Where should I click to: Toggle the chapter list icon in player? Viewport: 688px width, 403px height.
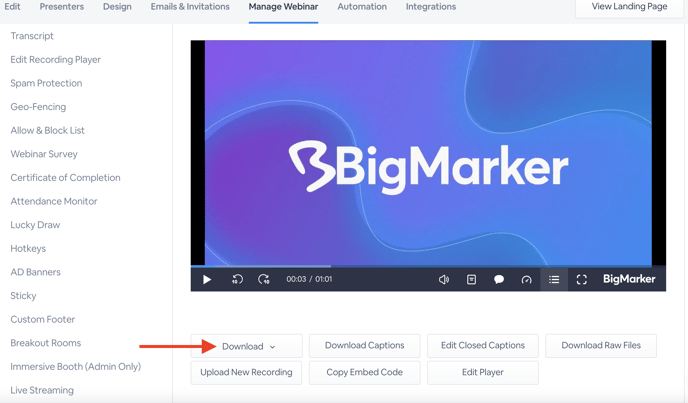click(x=554, y=280)
